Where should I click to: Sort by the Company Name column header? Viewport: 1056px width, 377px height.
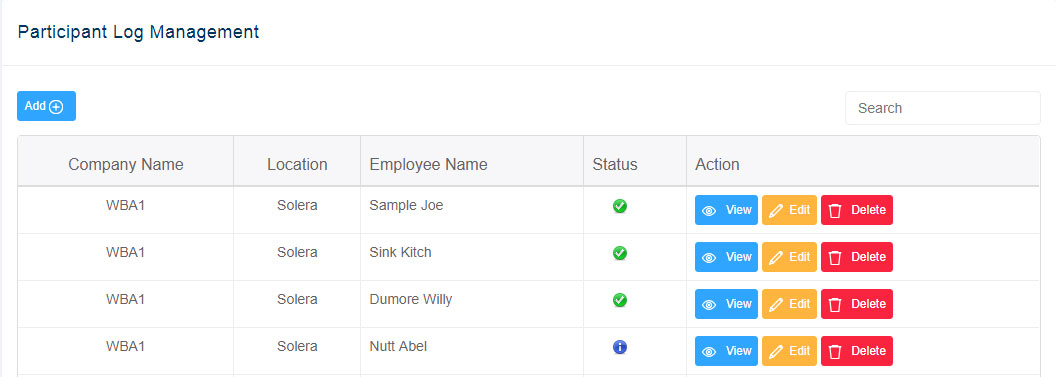[126, 164]
